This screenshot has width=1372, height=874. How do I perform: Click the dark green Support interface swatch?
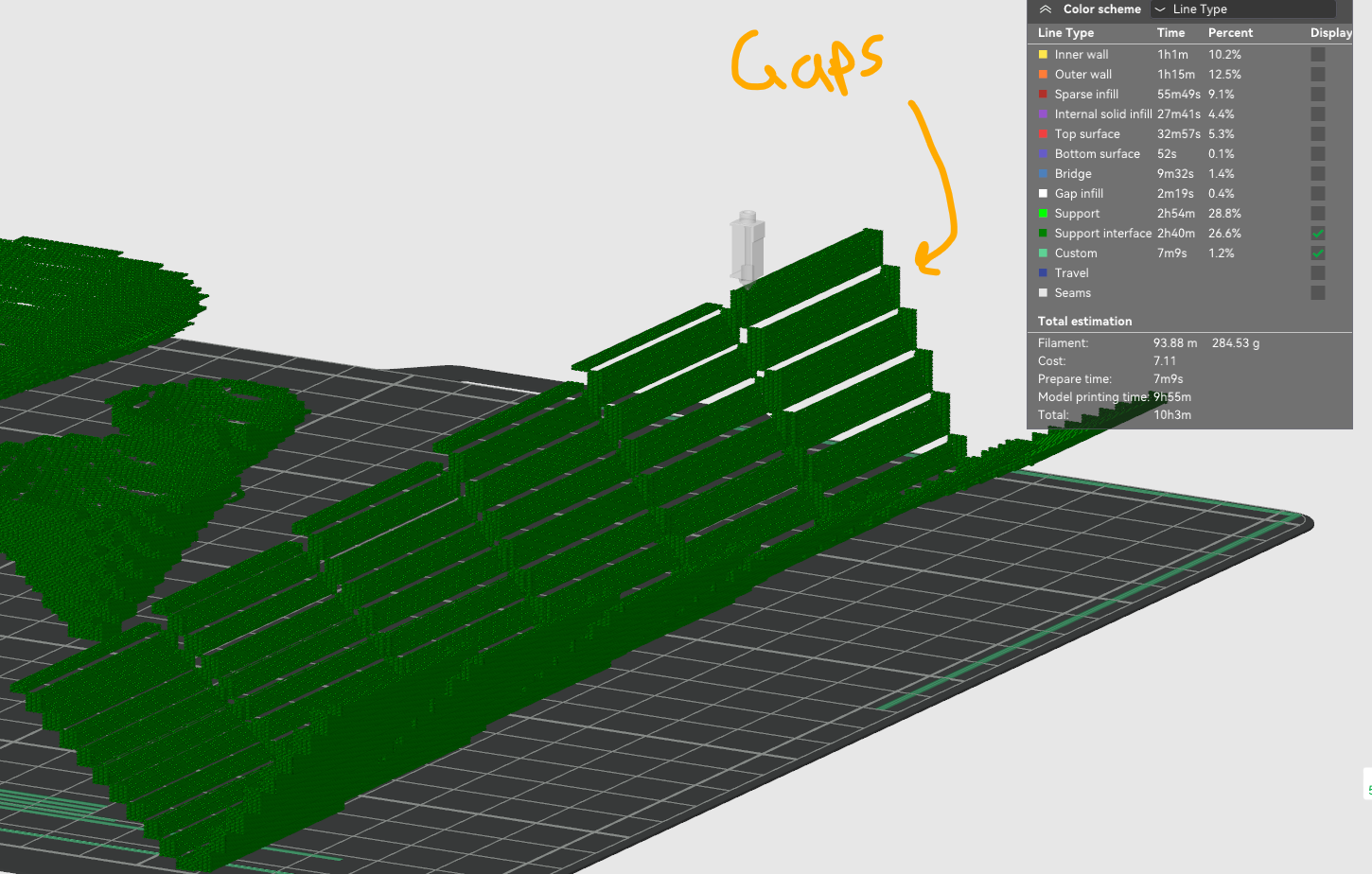pos(1043,234)
